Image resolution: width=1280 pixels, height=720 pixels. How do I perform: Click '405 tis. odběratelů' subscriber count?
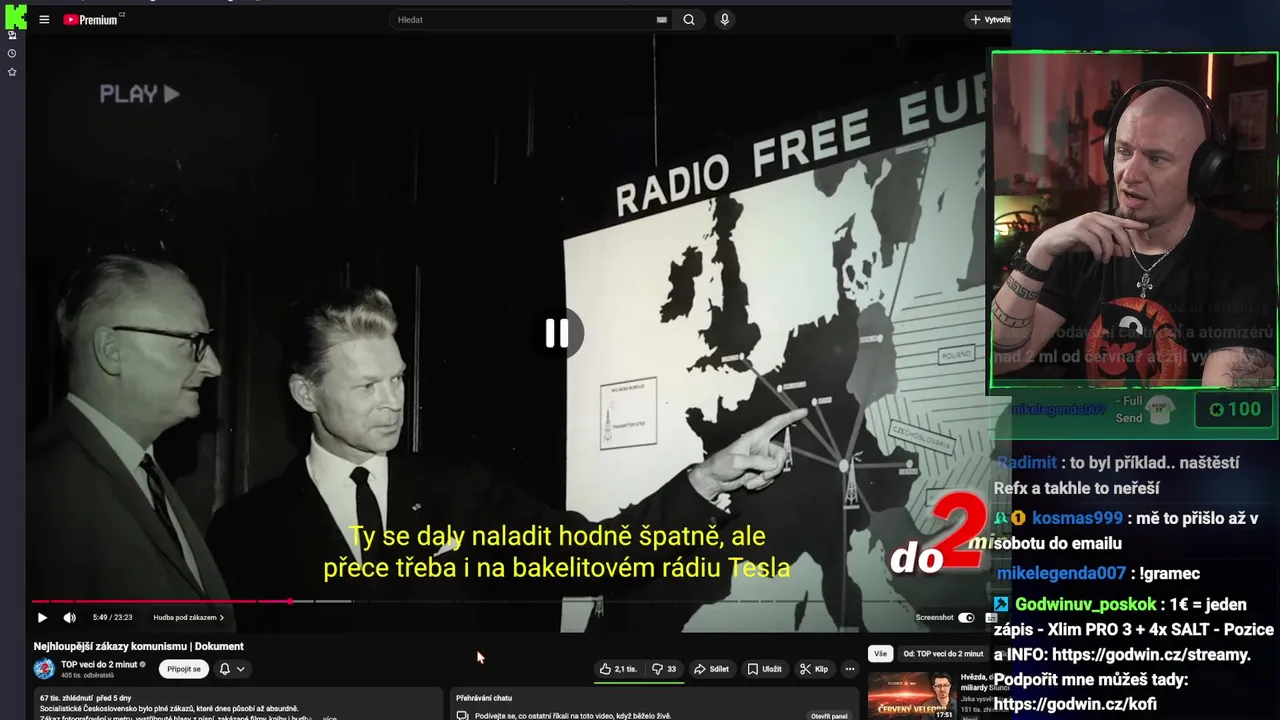[87, 675]
